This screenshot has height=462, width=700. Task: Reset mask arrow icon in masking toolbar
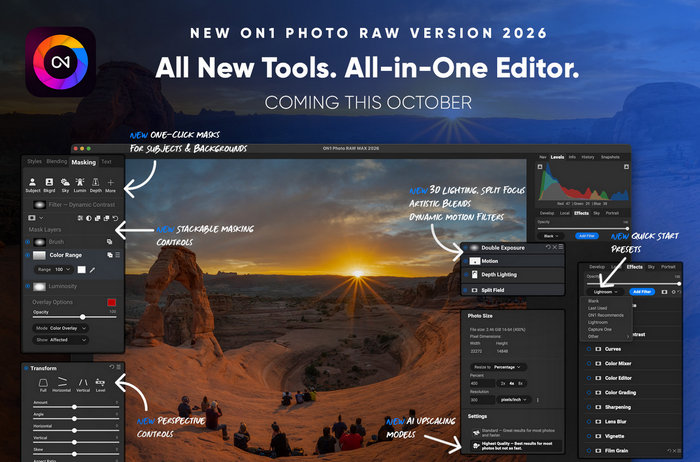(x=116, y=218)
